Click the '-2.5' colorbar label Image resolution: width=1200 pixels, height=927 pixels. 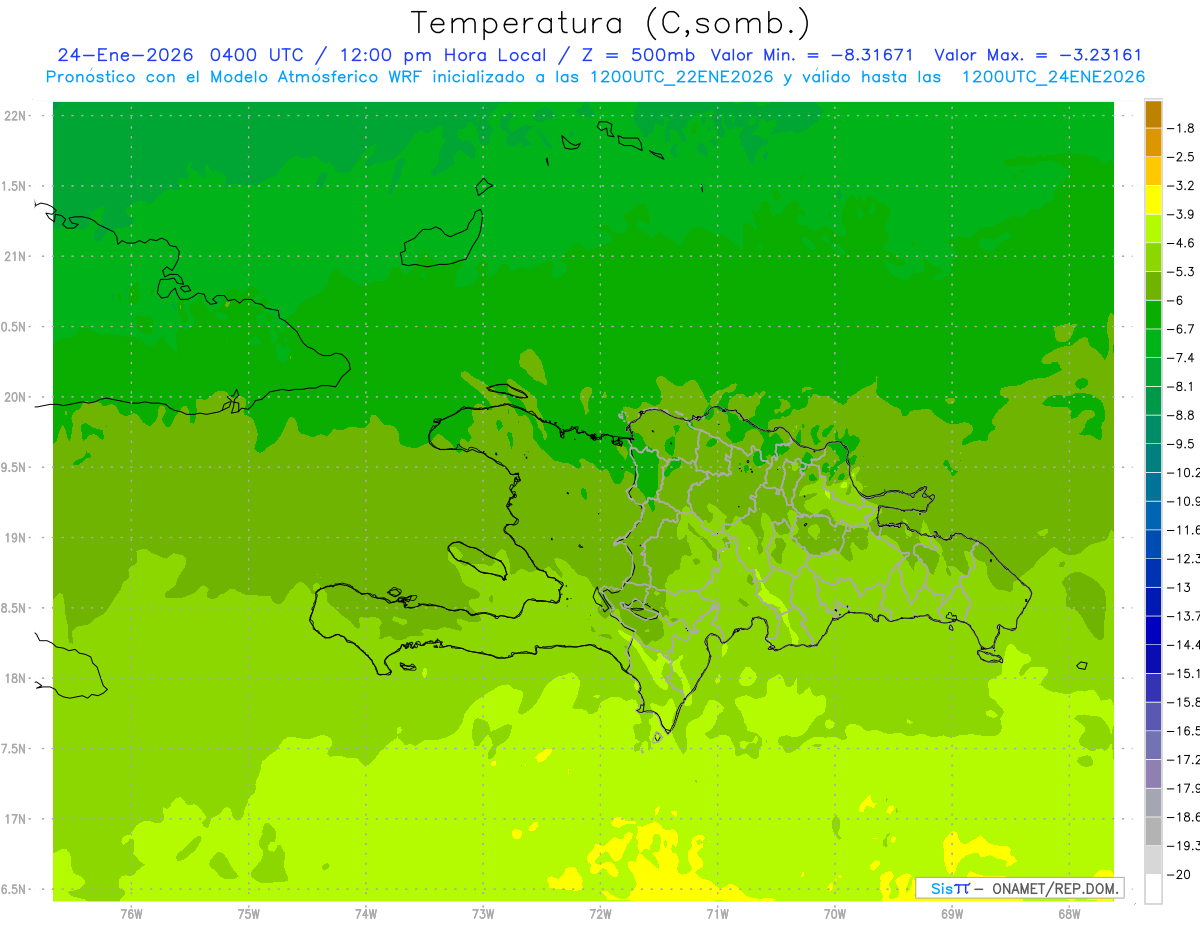tap(1181, 157)
